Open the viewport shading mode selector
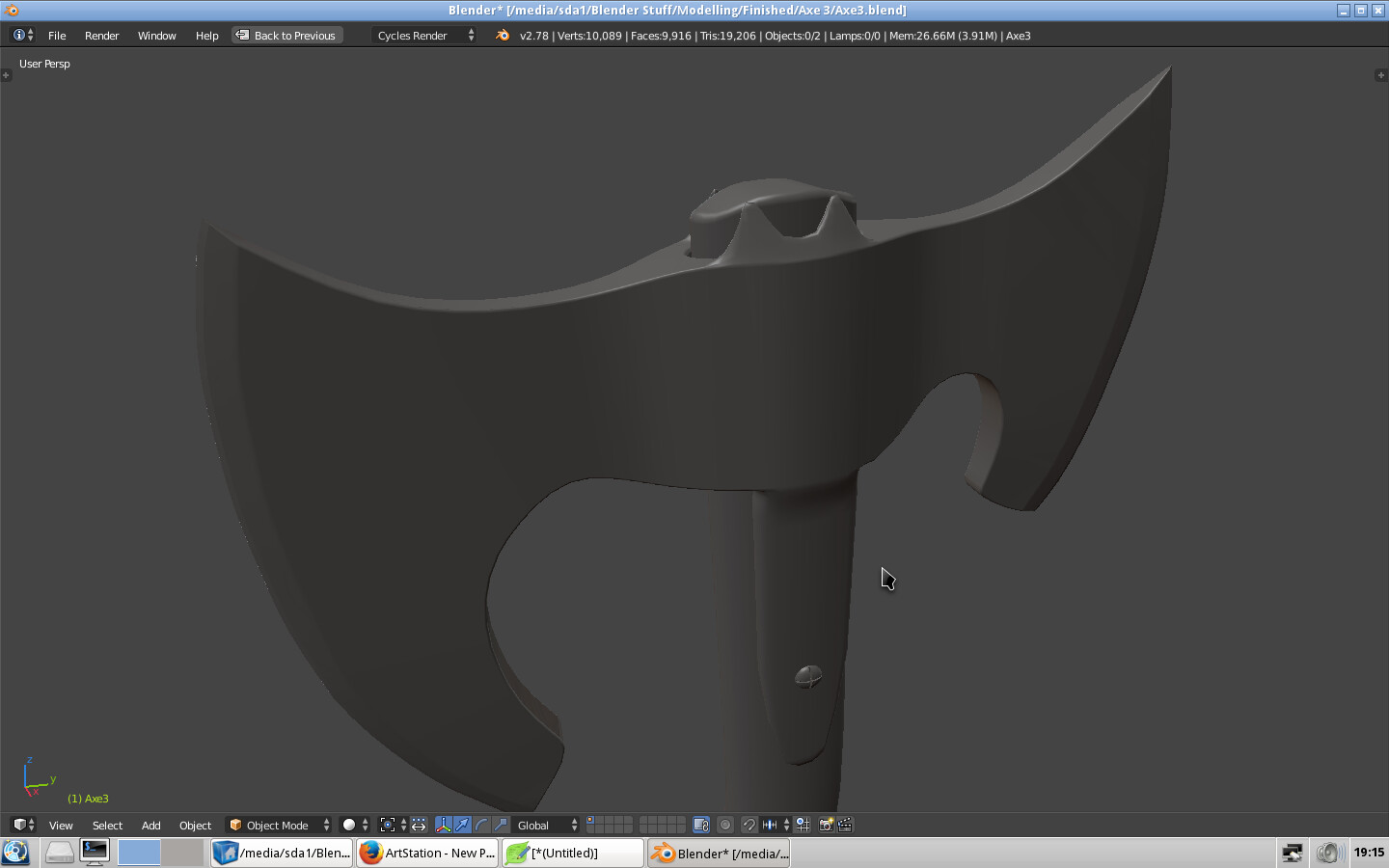 click(355, 825)
